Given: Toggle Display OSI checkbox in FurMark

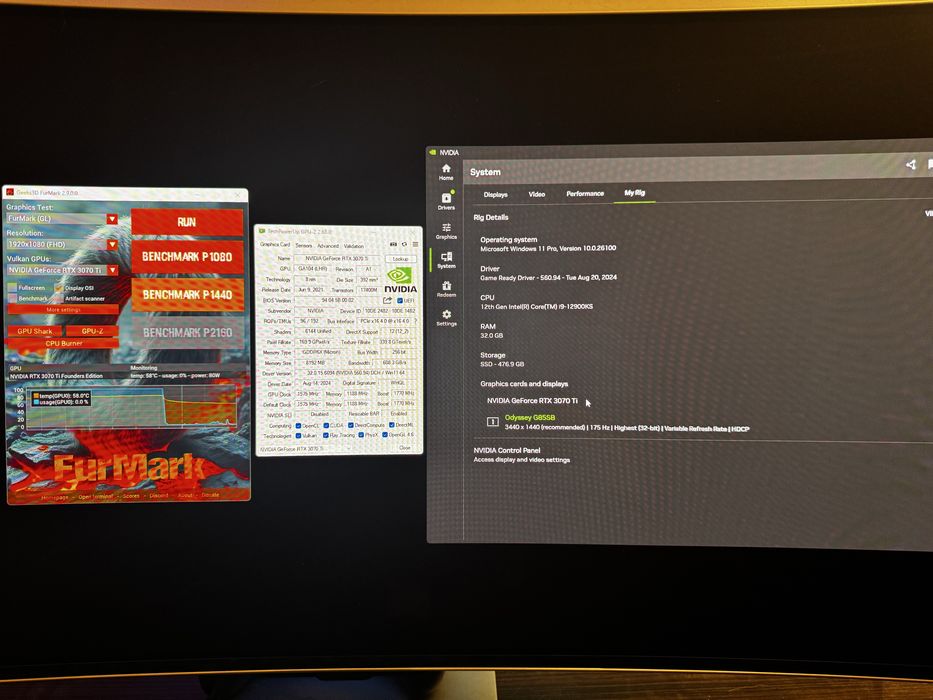Looking at the screenshot, I should point(59,288).
